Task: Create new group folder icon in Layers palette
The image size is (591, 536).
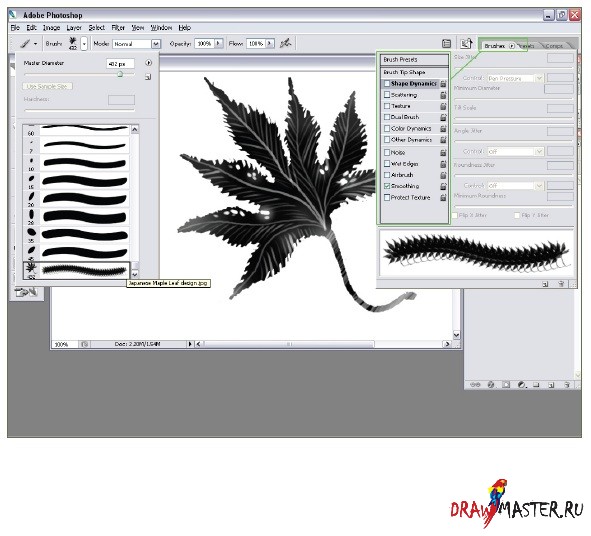Action: [x=536, y=385]
